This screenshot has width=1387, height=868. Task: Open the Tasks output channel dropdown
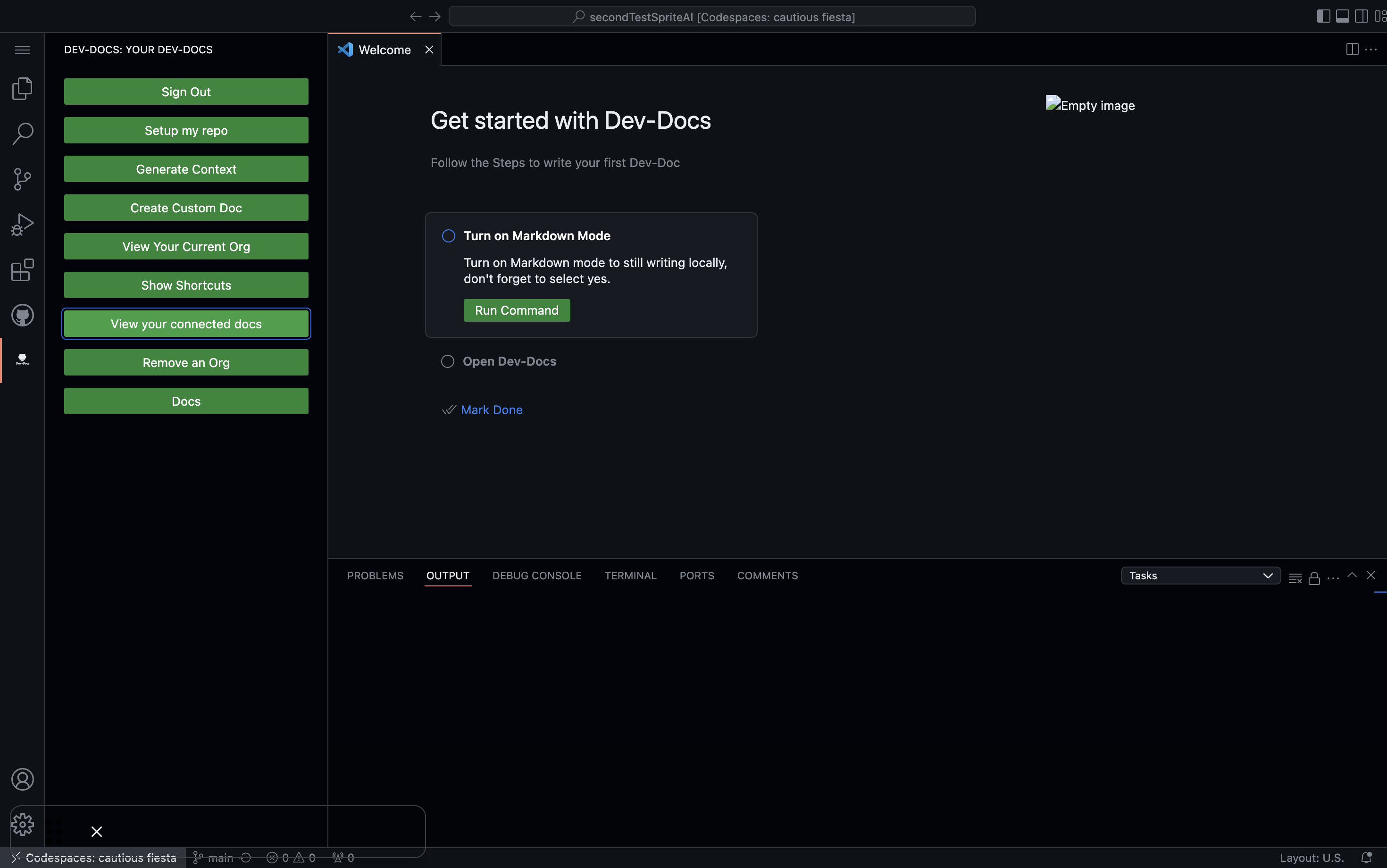(x=1201, y=575)
